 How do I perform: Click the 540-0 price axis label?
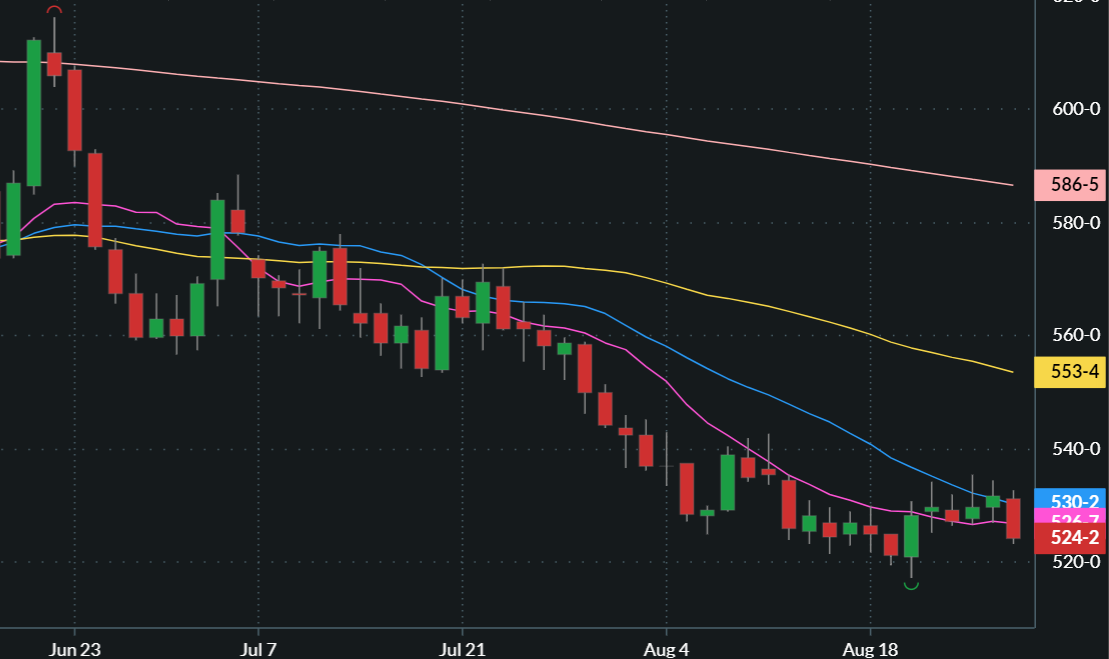point(1076,449)
